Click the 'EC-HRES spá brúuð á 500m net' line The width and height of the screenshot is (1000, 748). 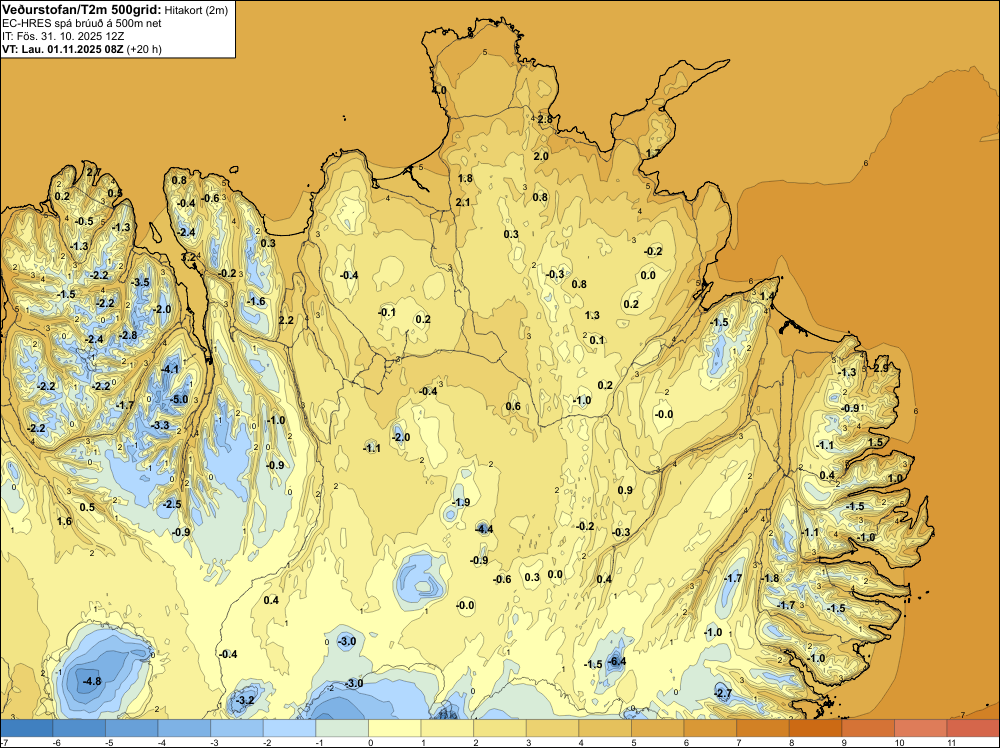pyautogui.click(x=82, y=23)
